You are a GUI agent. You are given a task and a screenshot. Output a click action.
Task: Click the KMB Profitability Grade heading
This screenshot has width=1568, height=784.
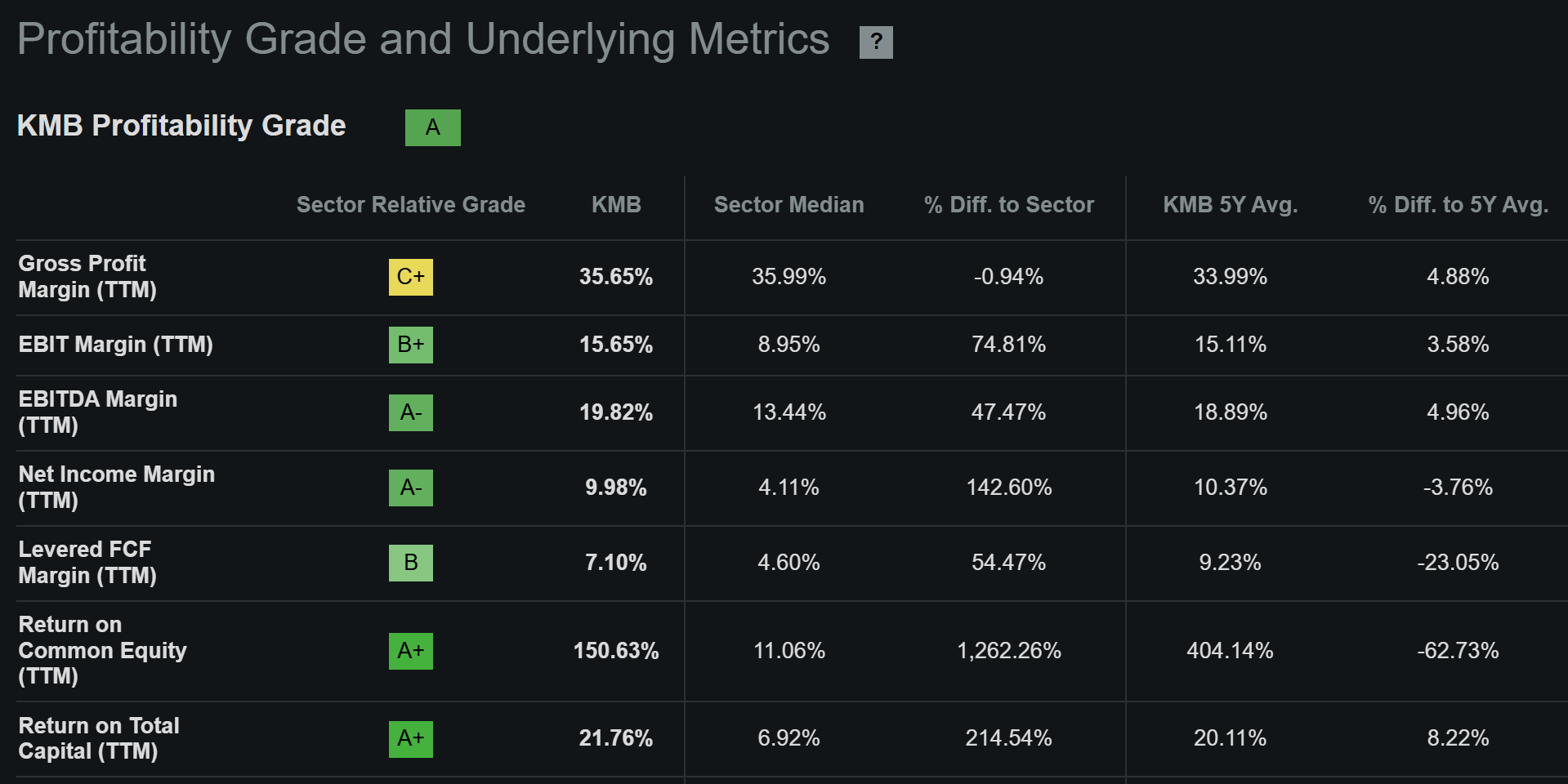(x=181, y=126)
